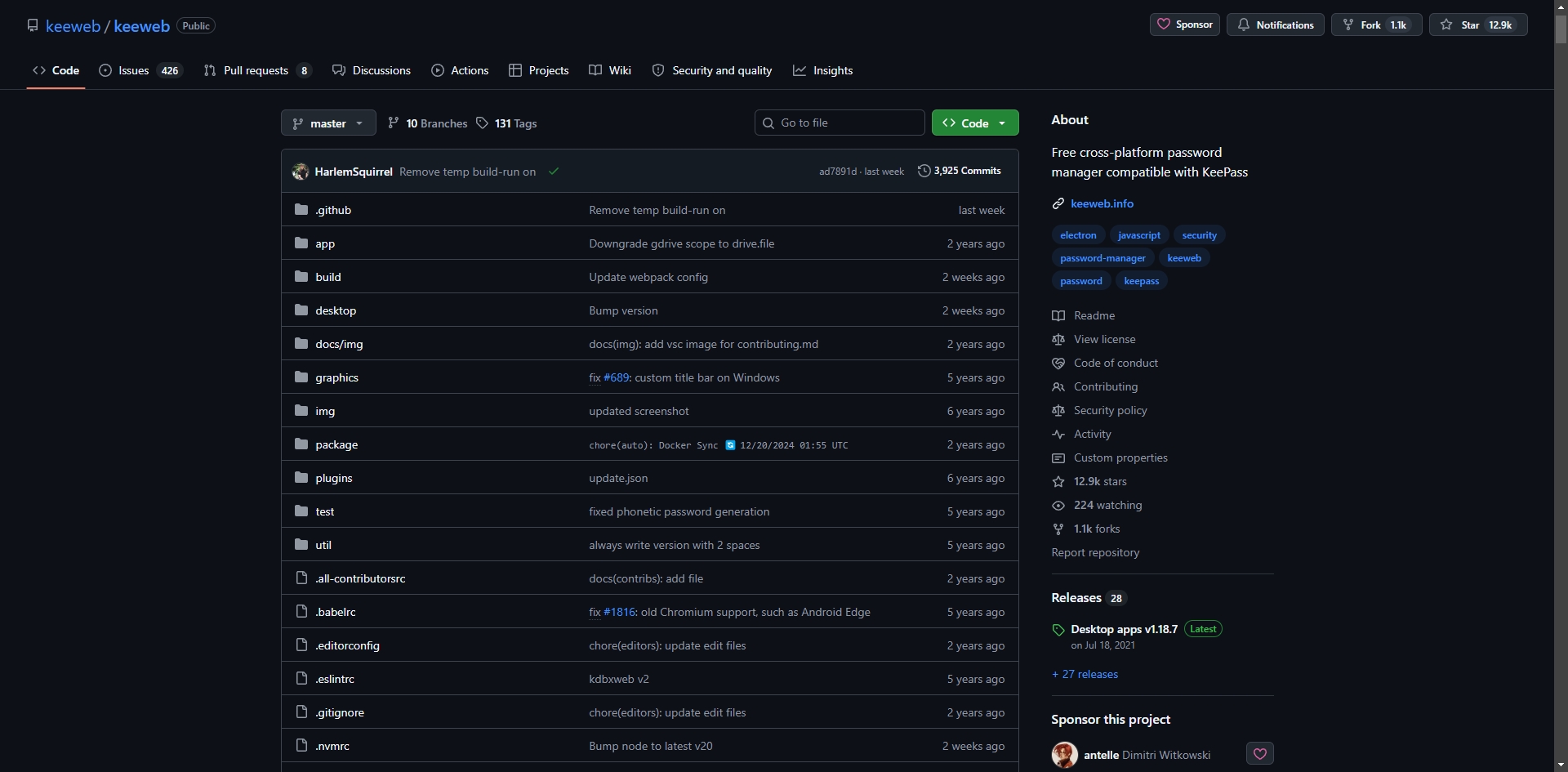Click the link icon beside keeweb.info
Viewport: 1568px width, 772px height.
(1058, 203)
